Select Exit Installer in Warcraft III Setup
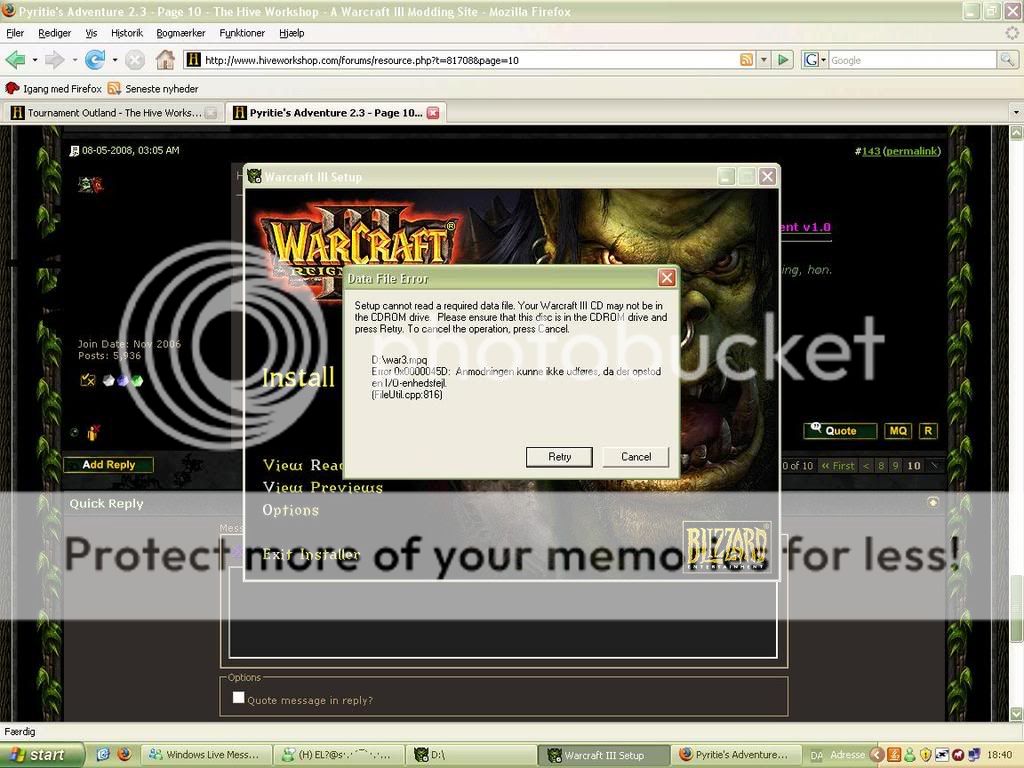Screen dimensions: 1024x768 [311, 554]
